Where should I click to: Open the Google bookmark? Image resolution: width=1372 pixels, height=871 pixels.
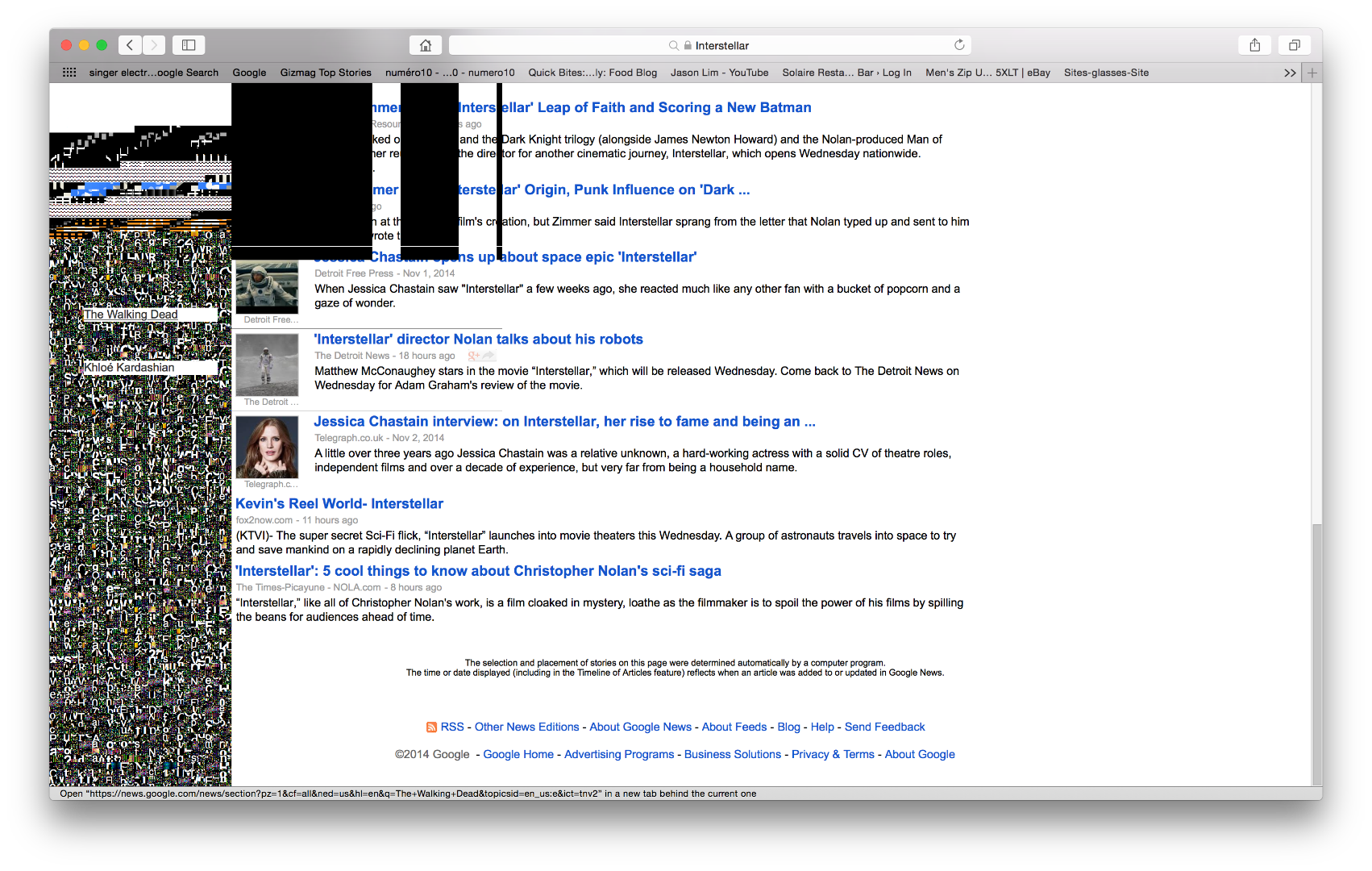(x=249, y=73)
